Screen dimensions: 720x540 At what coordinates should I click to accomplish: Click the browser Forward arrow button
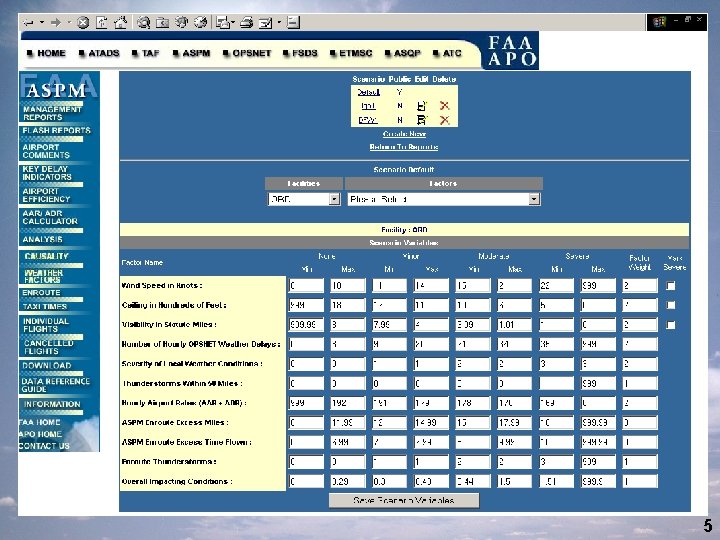[x=56, y=22]
